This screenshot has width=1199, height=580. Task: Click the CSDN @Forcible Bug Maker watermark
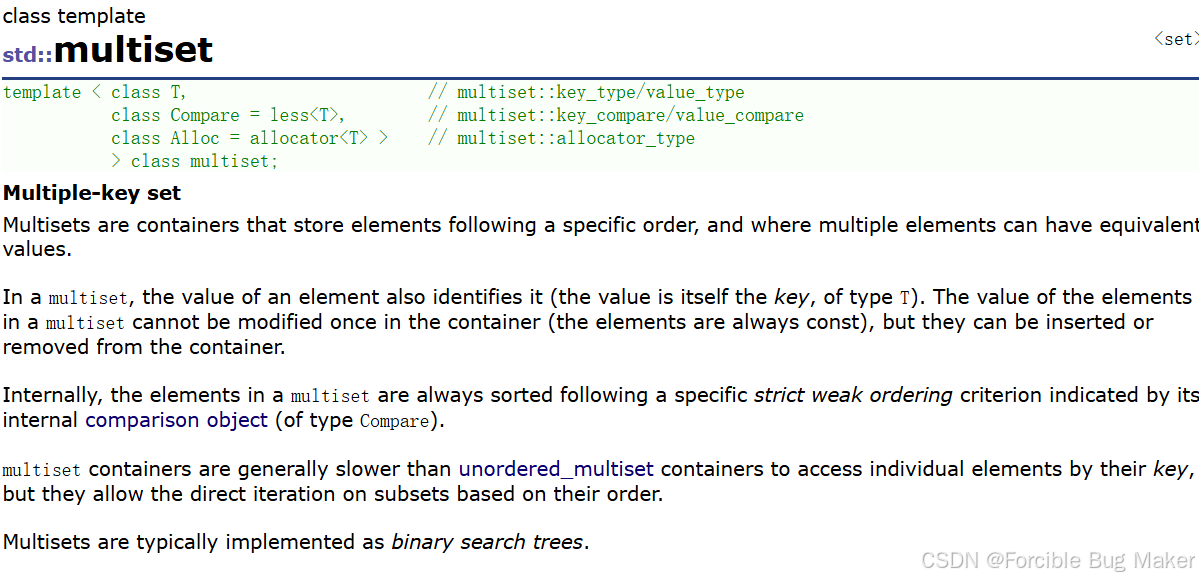point(1058,561)
